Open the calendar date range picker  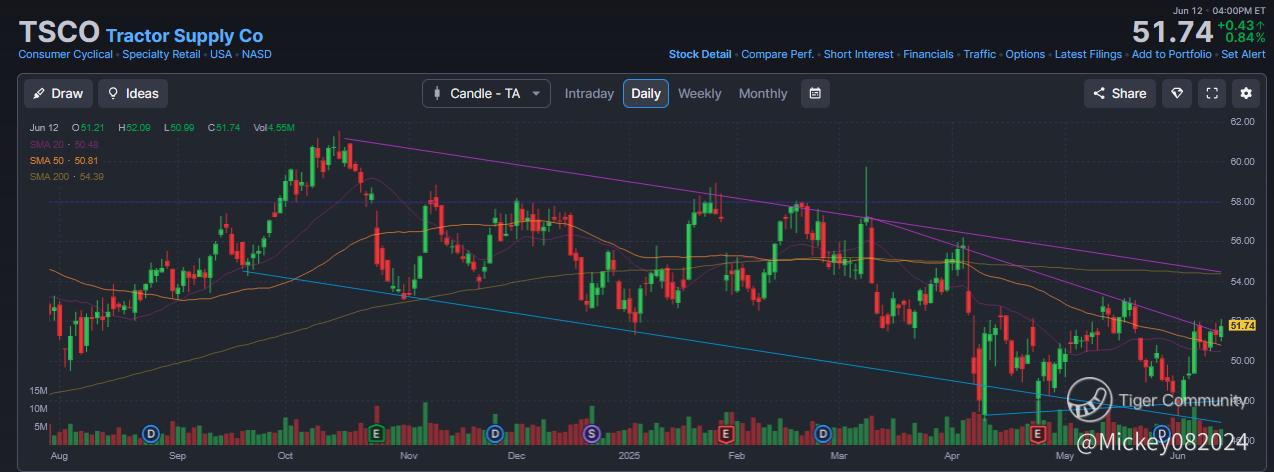815,93
